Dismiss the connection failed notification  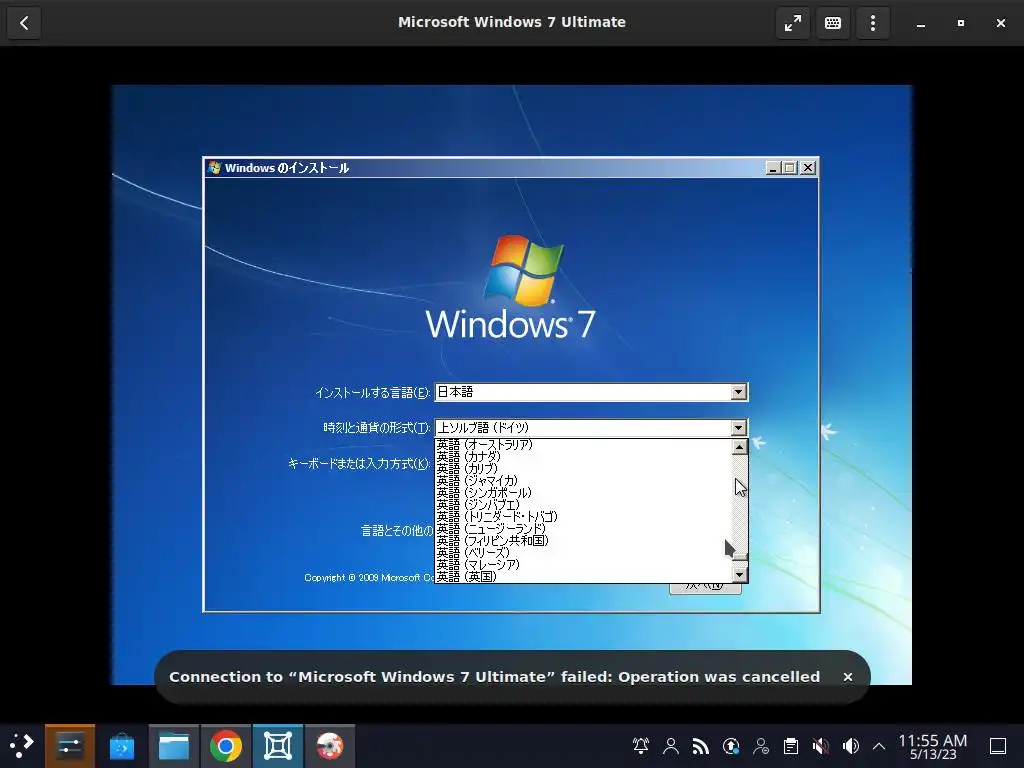[848, 677]
